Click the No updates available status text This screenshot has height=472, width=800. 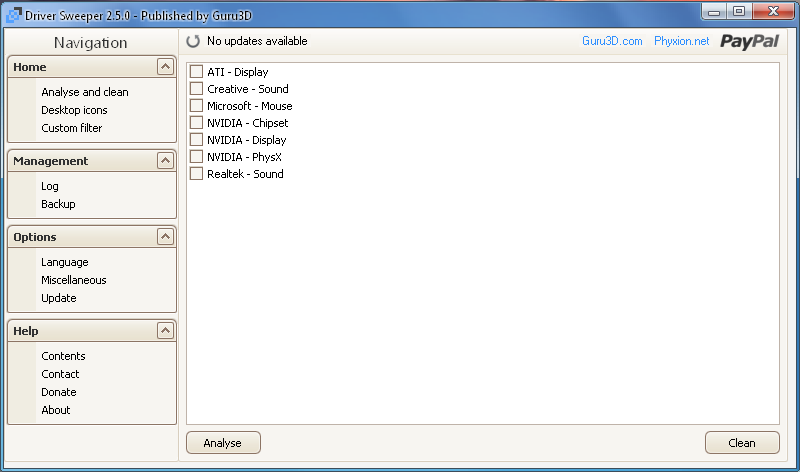pos(257,41)
